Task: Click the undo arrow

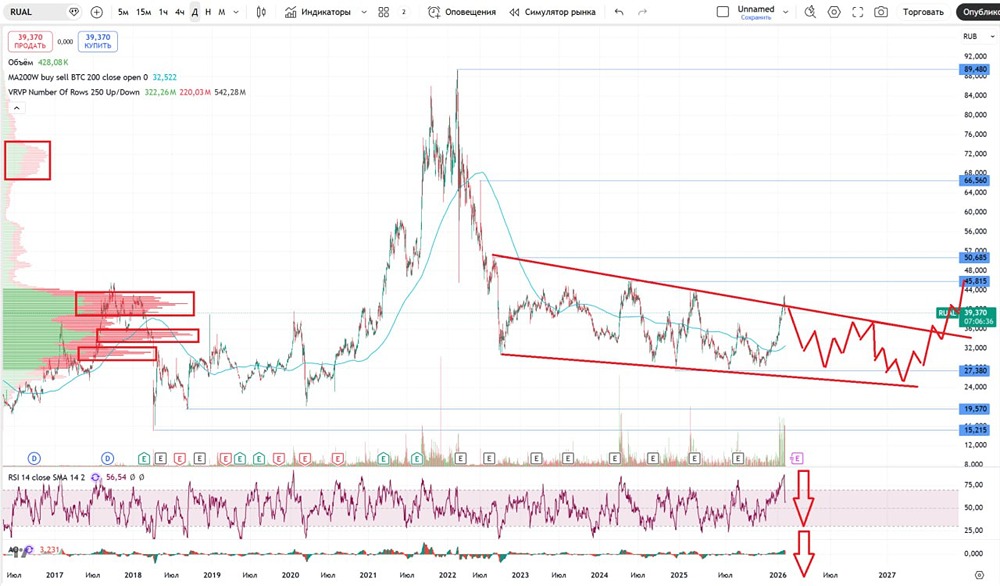Action: 619,11
